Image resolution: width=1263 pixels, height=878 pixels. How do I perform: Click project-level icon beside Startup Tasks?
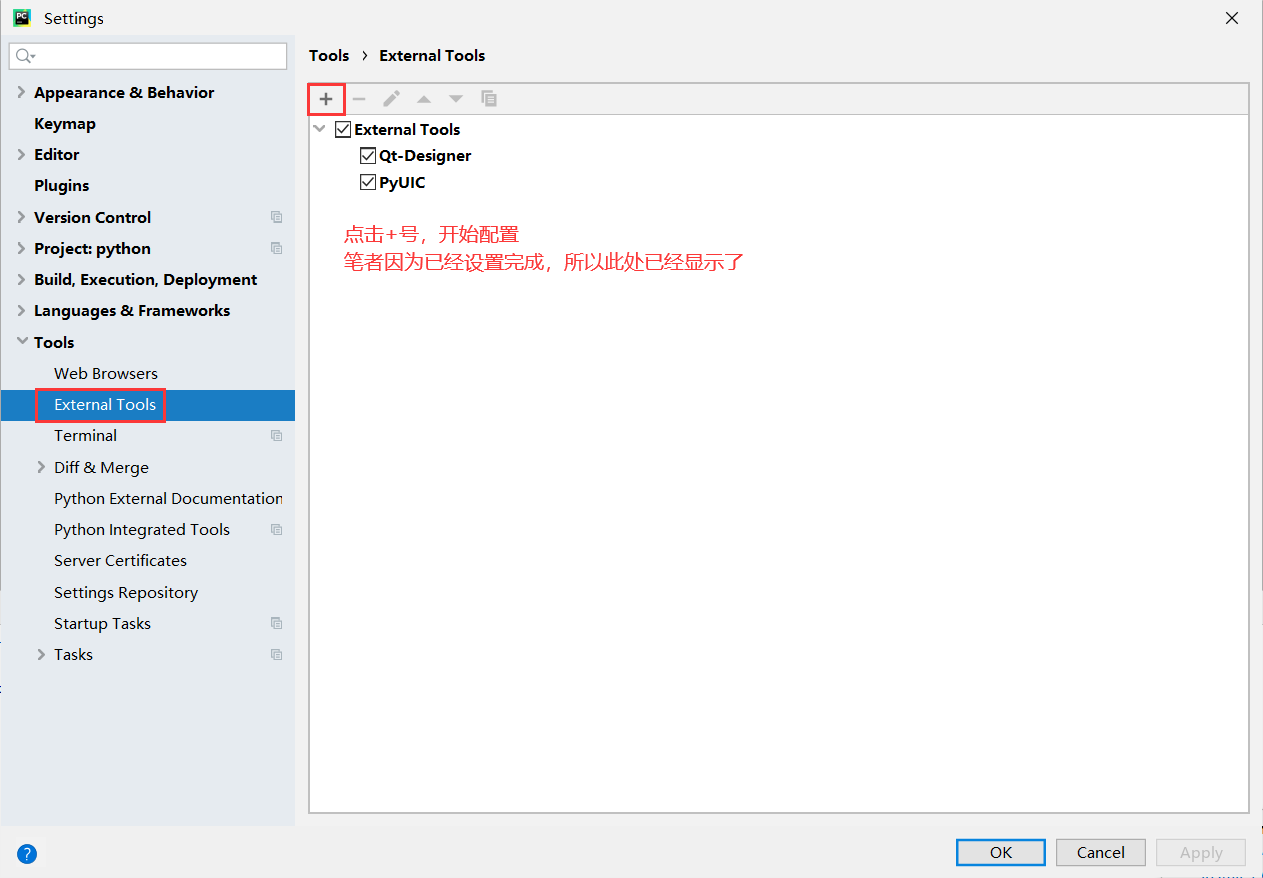[277, 623]
